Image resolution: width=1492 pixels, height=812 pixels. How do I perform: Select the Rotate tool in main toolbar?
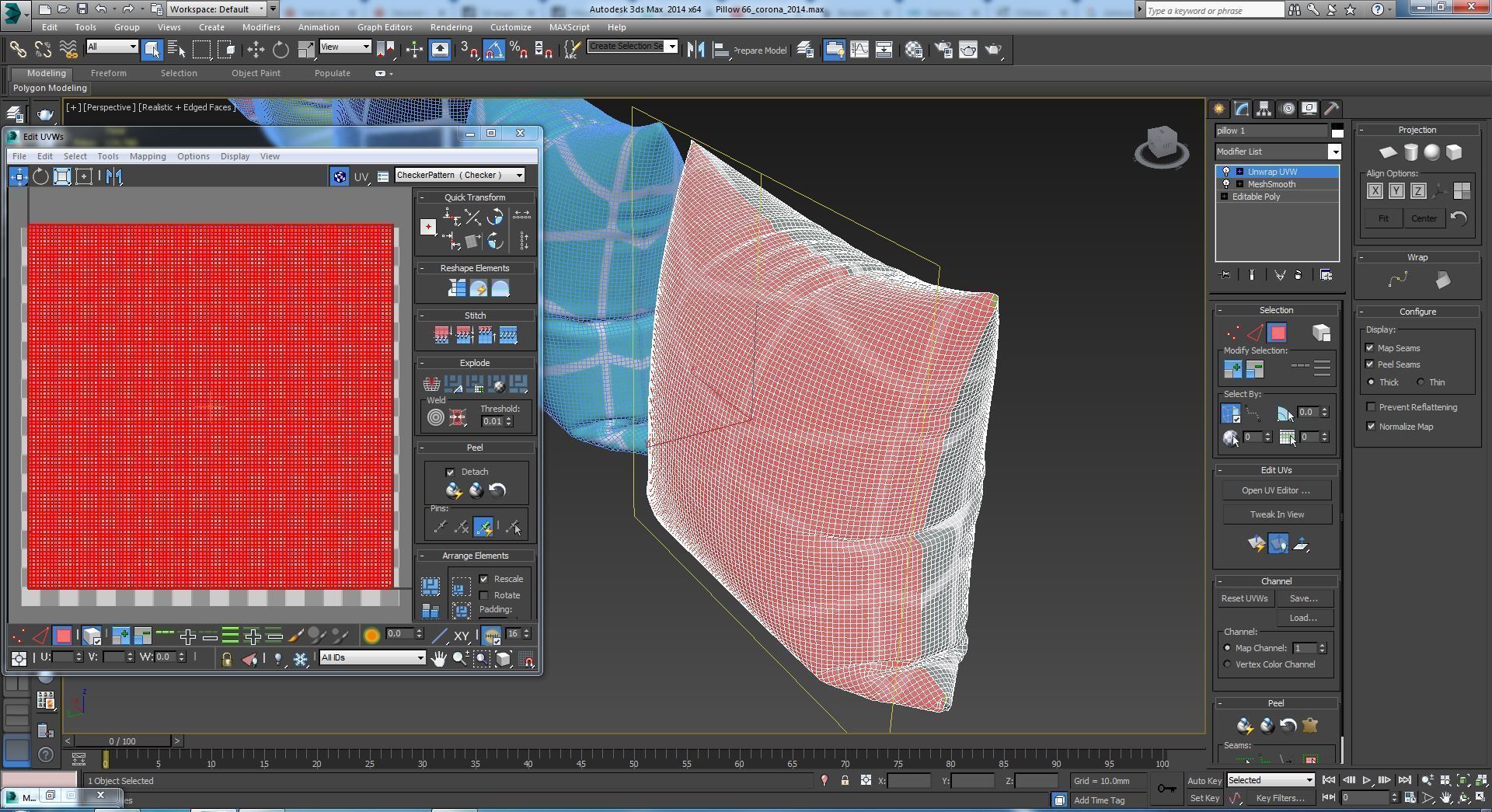[x=281, y=50]
